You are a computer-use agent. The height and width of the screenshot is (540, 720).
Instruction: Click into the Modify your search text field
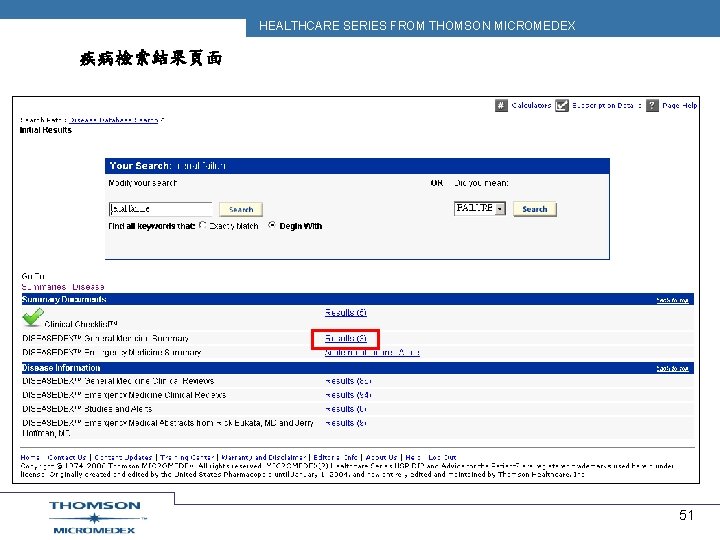click(x=161, y=209)
